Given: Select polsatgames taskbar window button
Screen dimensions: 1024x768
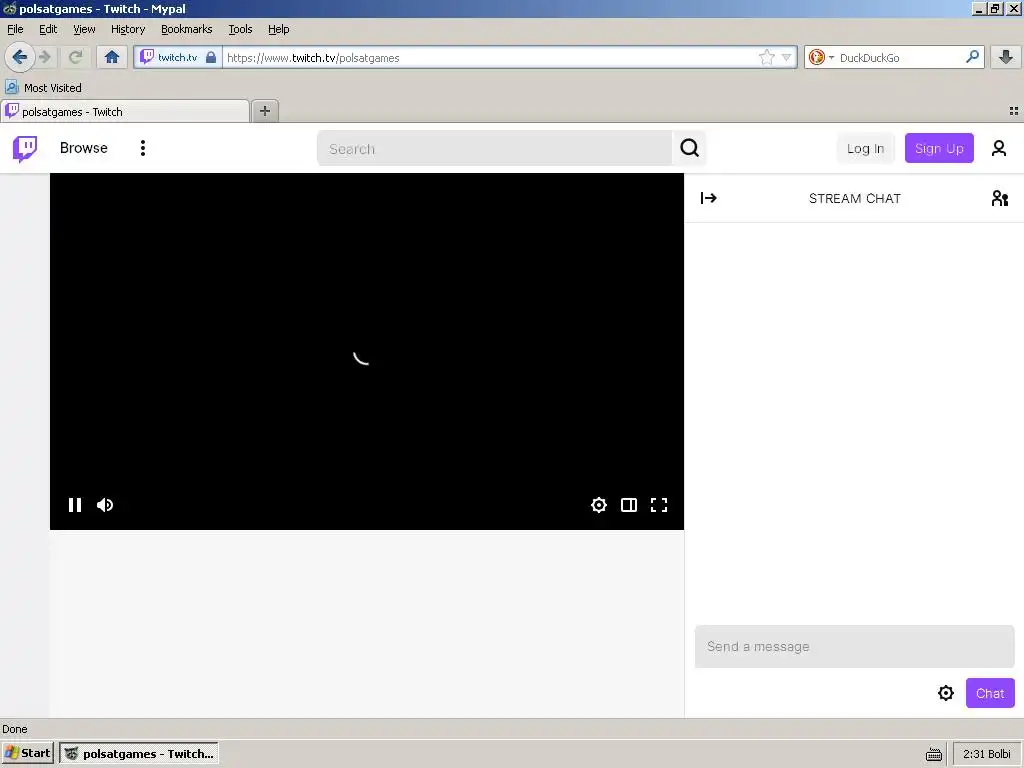Looking at the screenshot, I should [x=139, y=753].
